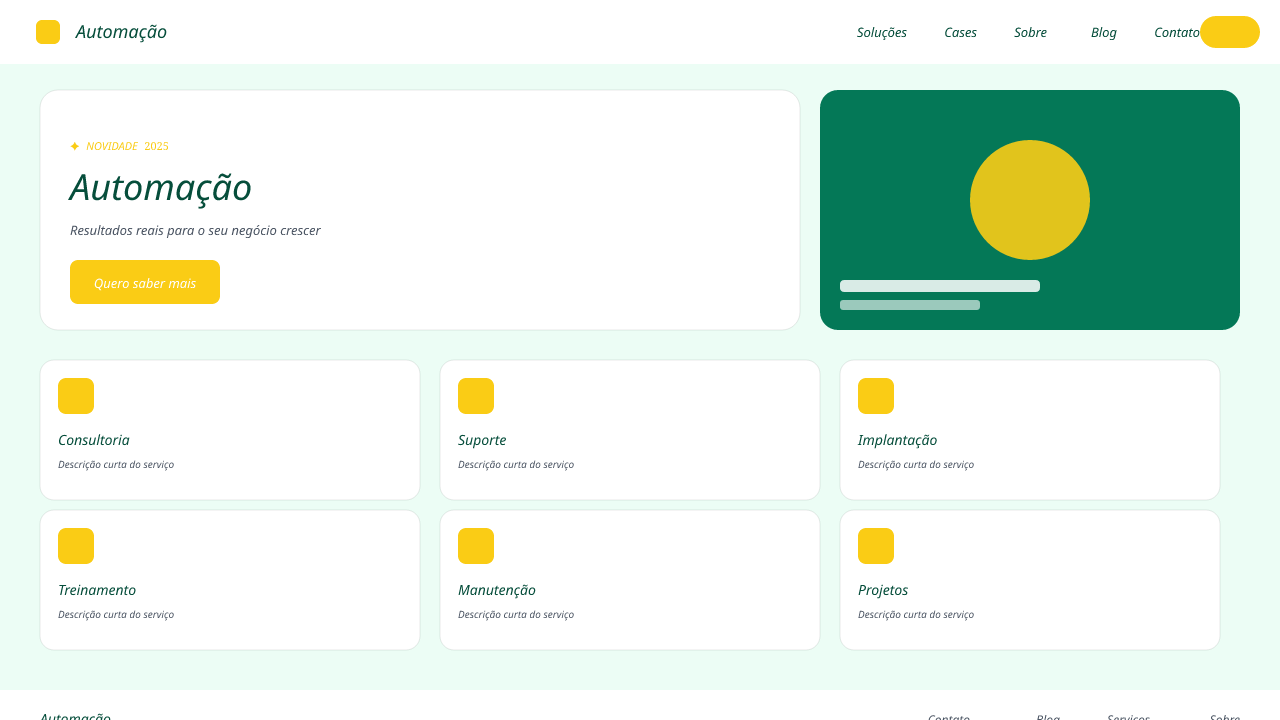Click the description under Implantação
Image resolution: width=1280 pixels, height=720 pixels.
916,464
